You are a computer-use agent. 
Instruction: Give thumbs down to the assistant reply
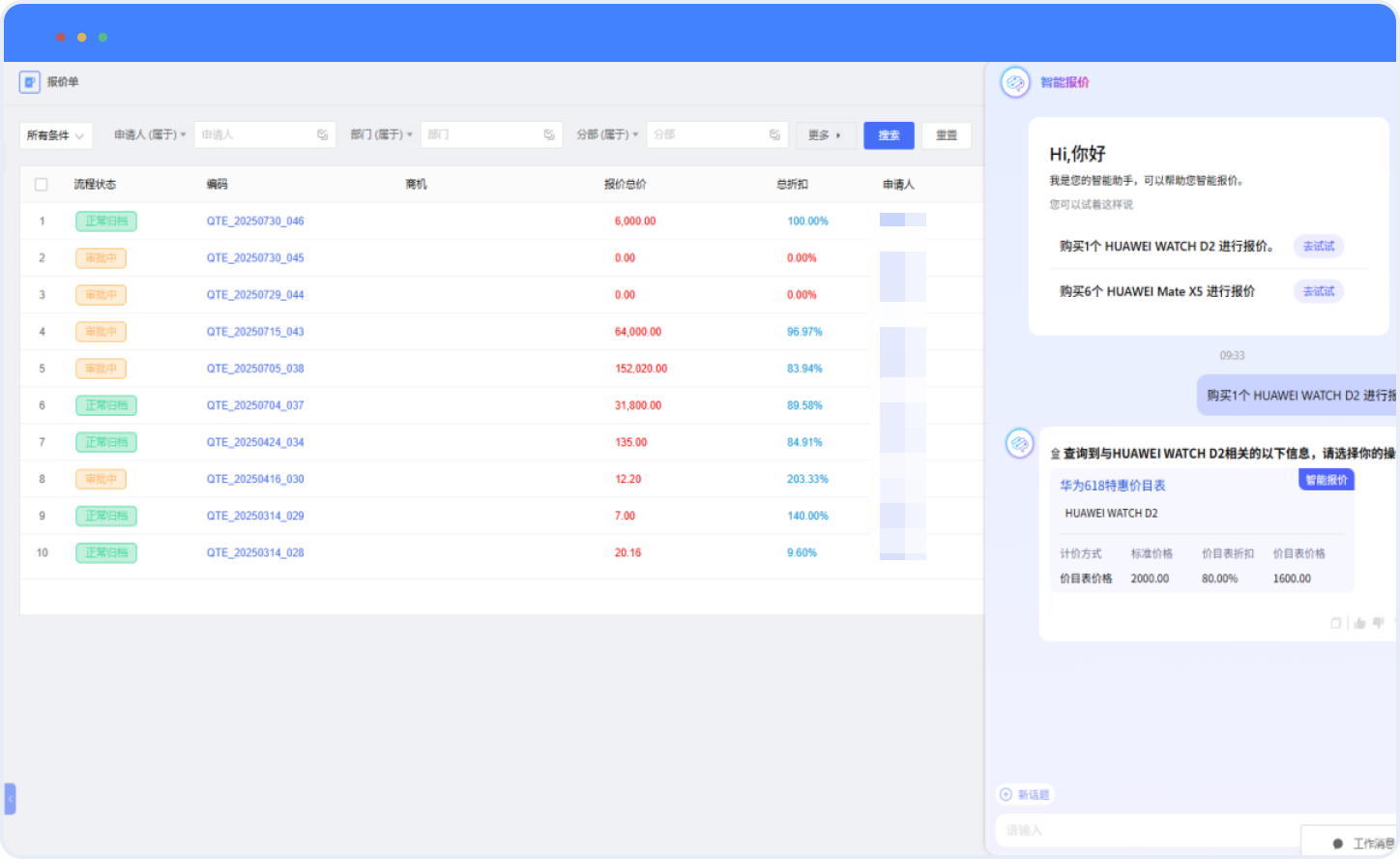(x=1379, y=623)
